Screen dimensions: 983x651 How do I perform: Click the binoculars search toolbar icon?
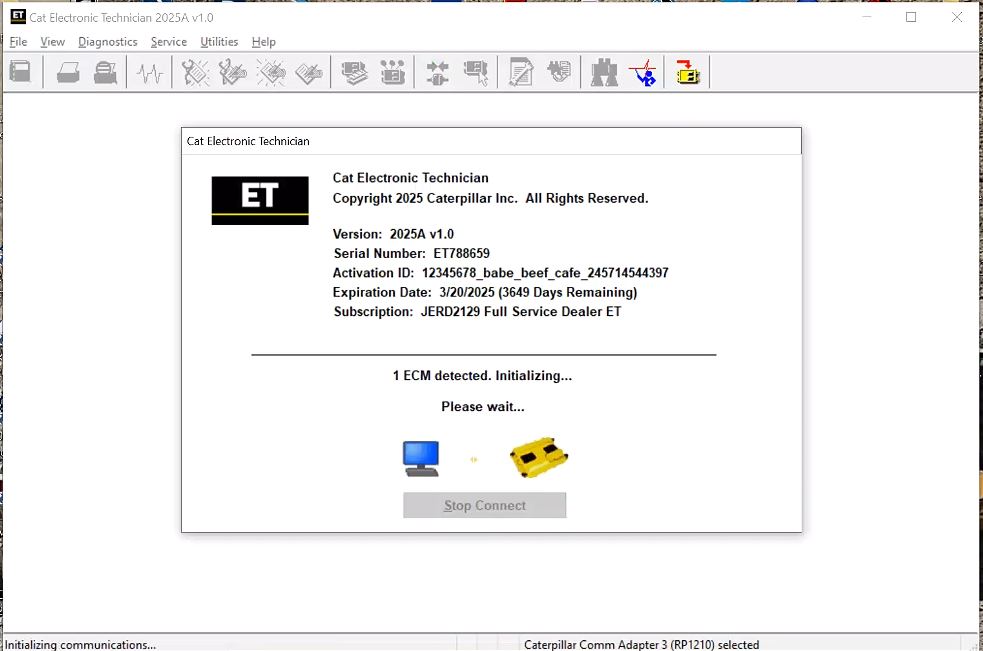(x=604, y=72)
